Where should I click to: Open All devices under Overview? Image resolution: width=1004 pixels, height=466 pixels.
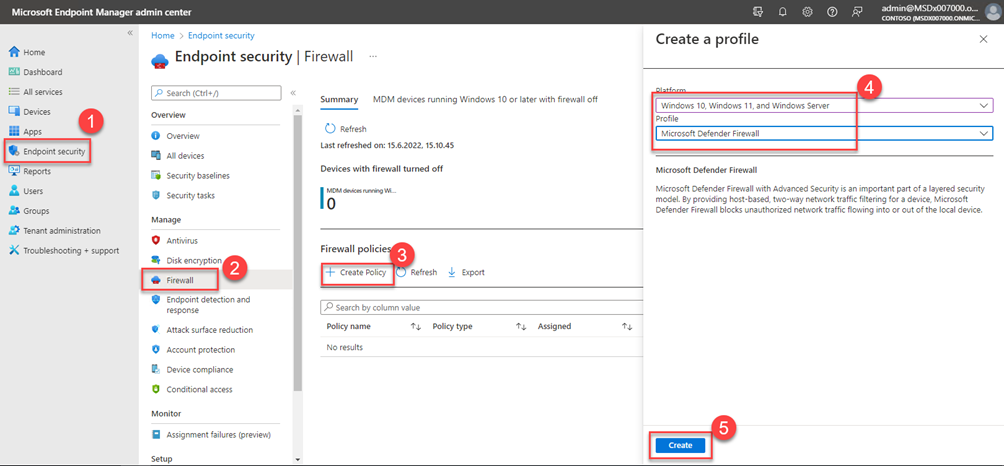pyautogui.click(x=186, y=156)
